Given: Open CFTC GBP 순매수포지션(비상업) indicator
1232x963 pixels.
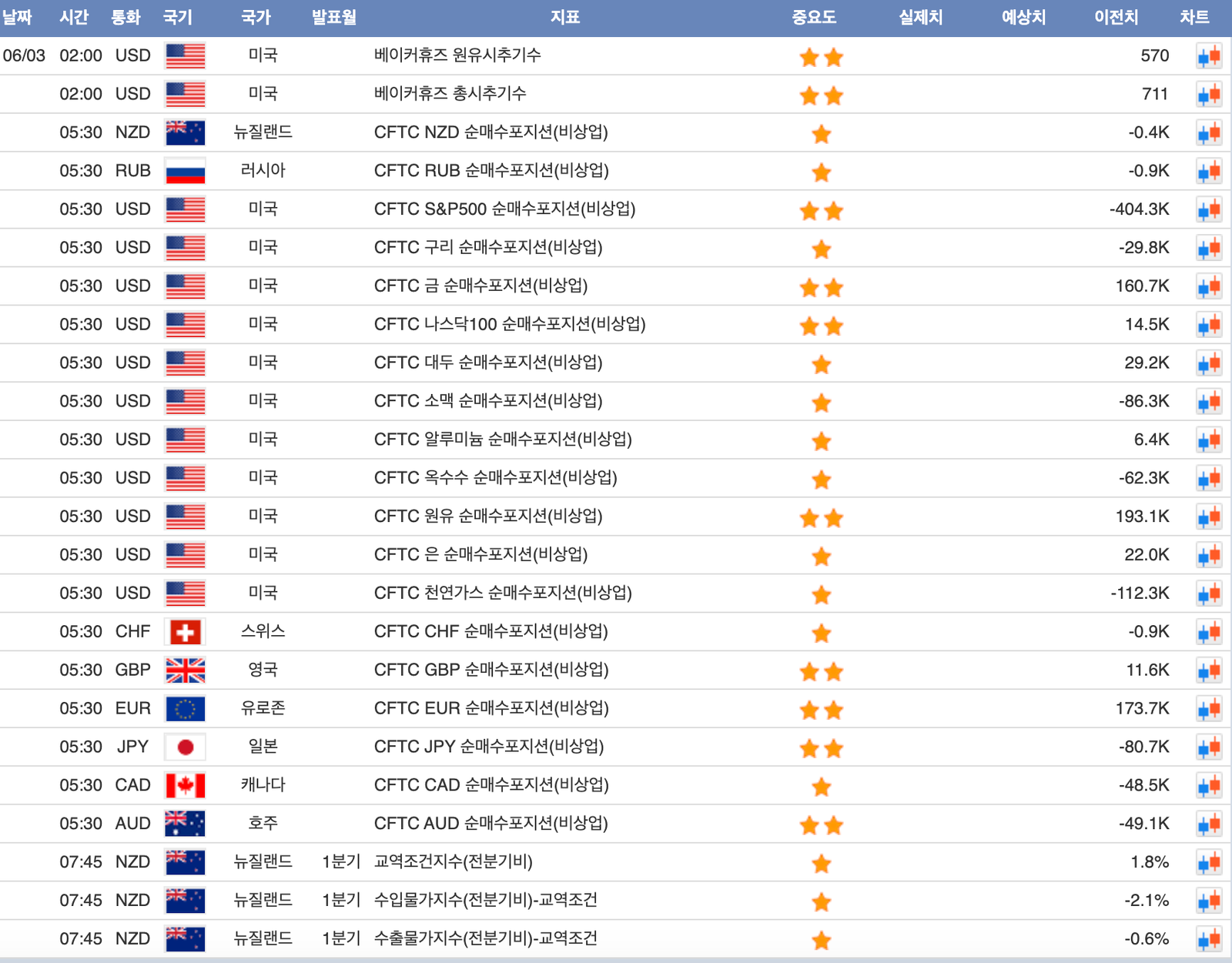Looking at the screenshot, I should (x=490, y=670).
